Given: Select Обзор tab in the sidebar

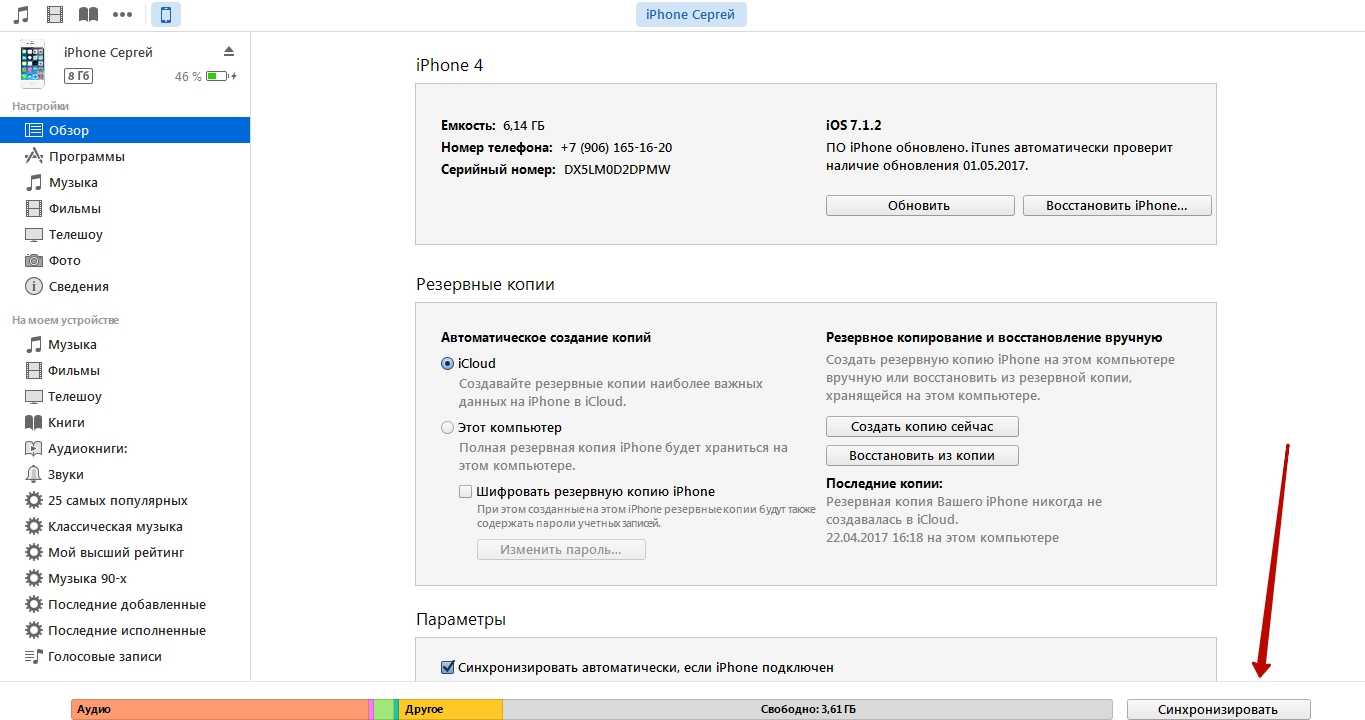Looking at the screenshot, I should (69, 130).
